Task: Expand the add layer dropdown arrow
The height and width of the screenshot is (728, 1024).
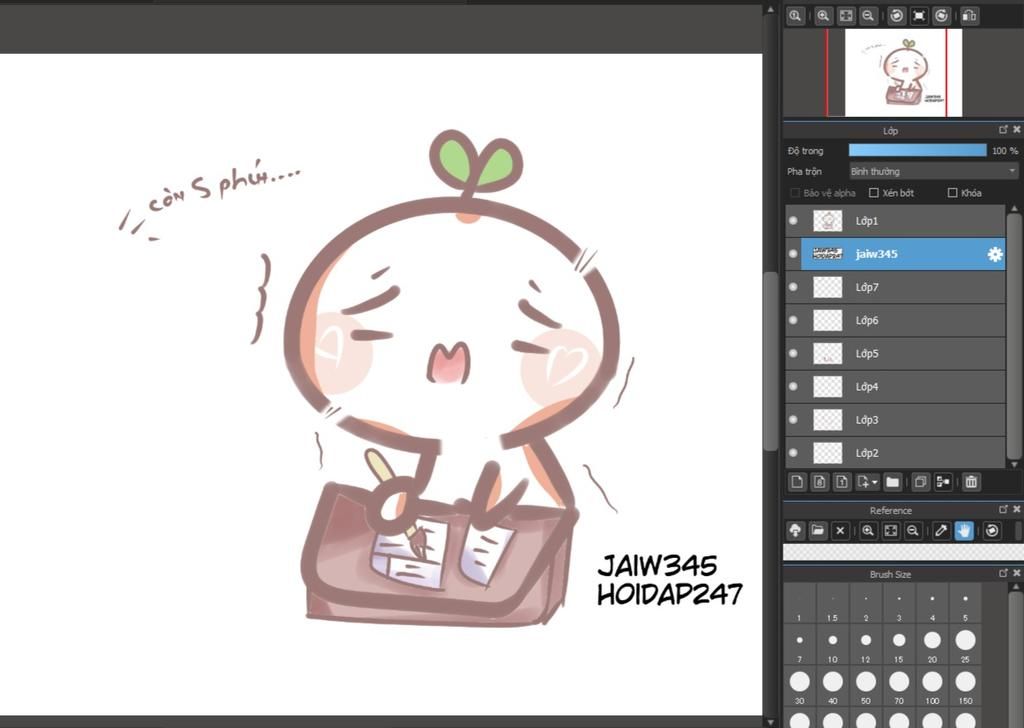Action: tap(875, 483)
